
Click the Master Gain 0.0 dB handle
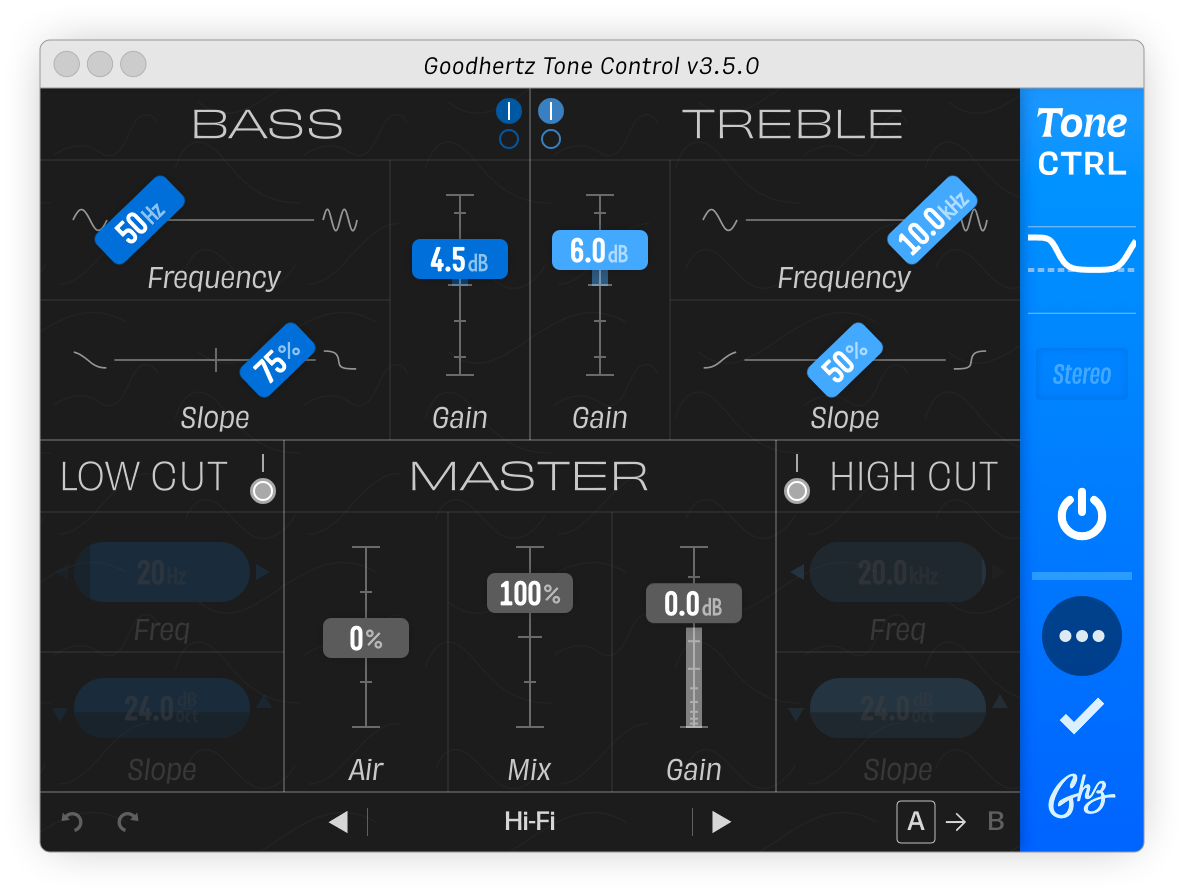[x=693, y=603]
